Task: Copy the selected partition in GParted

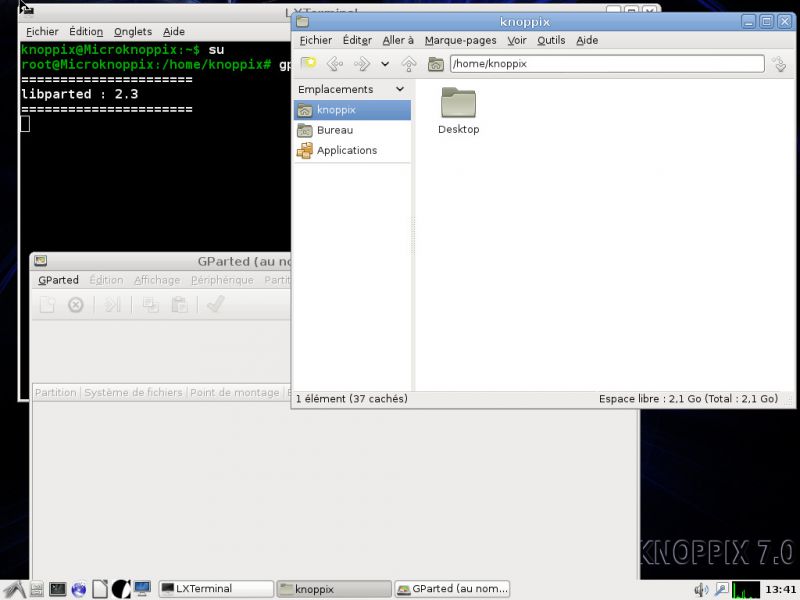Action: (x=151, y=306)
